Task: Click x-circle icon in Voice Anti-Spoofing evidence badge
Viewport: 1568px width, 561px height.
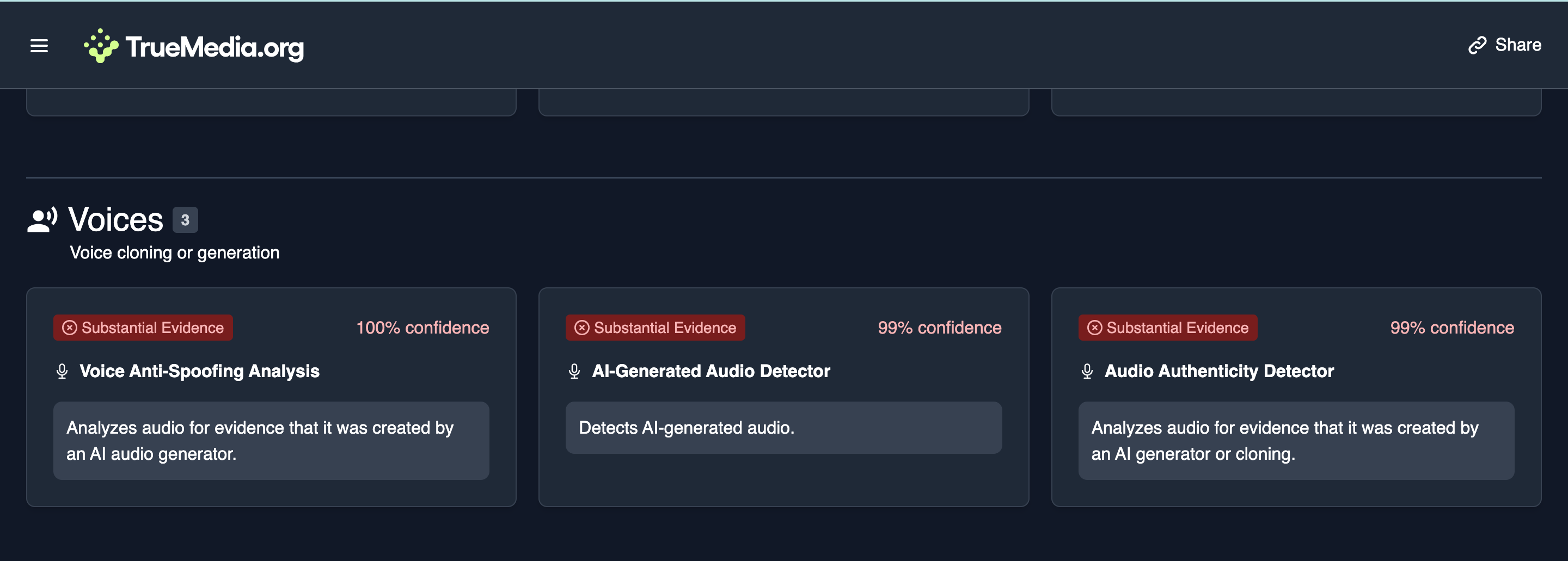Action: point(70,328)
